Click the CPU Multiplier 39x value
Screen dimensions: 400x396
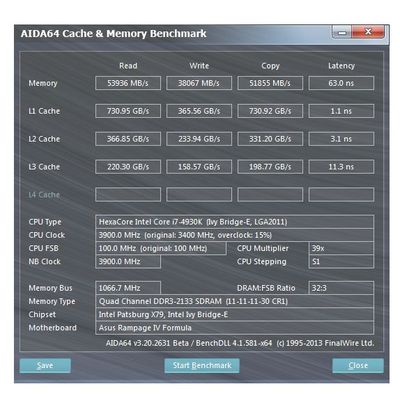point(341,248)
